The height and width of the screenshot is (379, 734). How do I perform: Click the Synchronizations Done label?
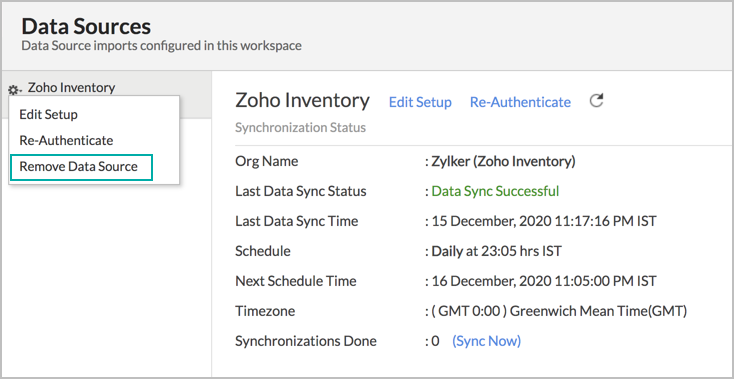click(306, 341)
